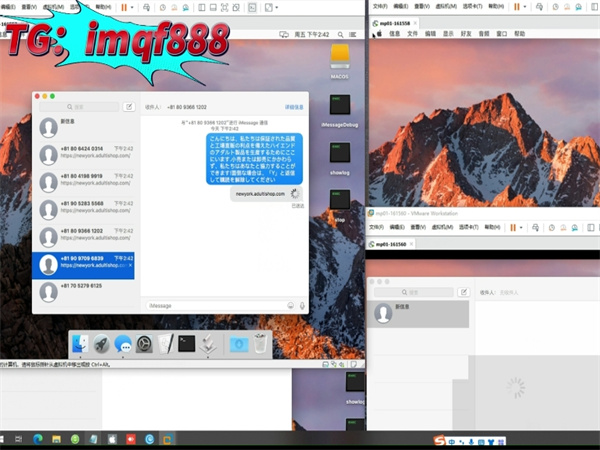Click the microphone dictation icon
The width and height of the screenshot is (600, 450).
[302, 305]
